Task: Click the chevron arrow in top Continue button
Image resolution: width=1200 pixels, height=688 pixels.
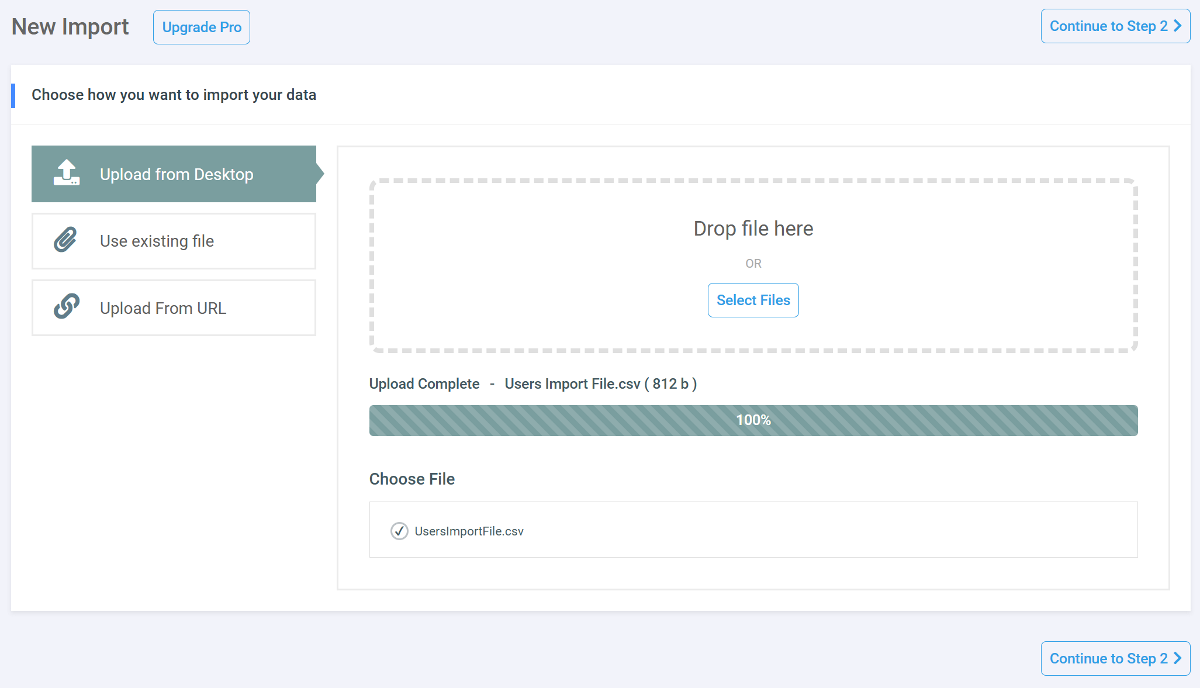Action: point(1180,26)
